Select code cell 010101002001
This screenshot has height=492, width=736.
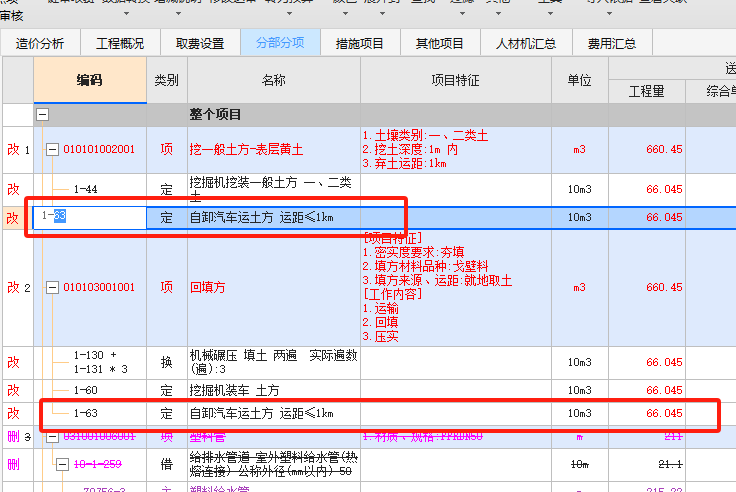(99, 149)
